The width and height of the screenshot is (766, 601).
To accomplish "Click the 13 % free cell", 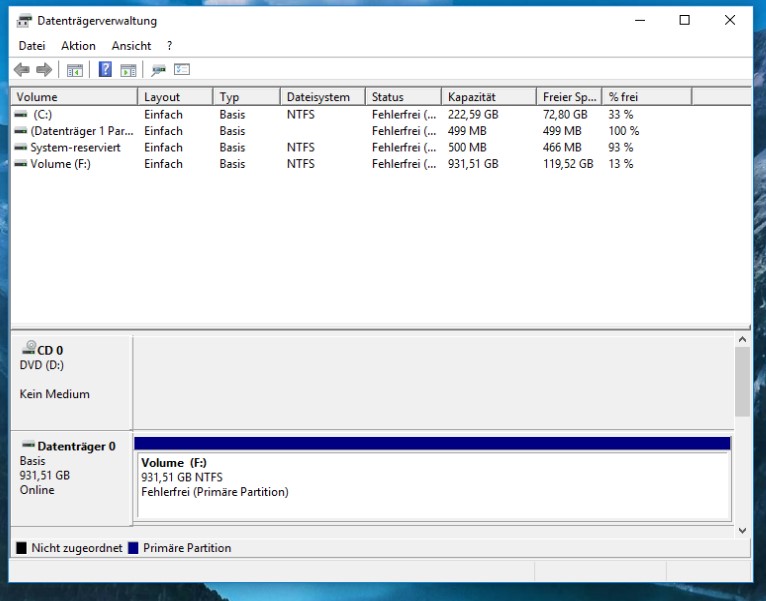I will pos(620,164).
